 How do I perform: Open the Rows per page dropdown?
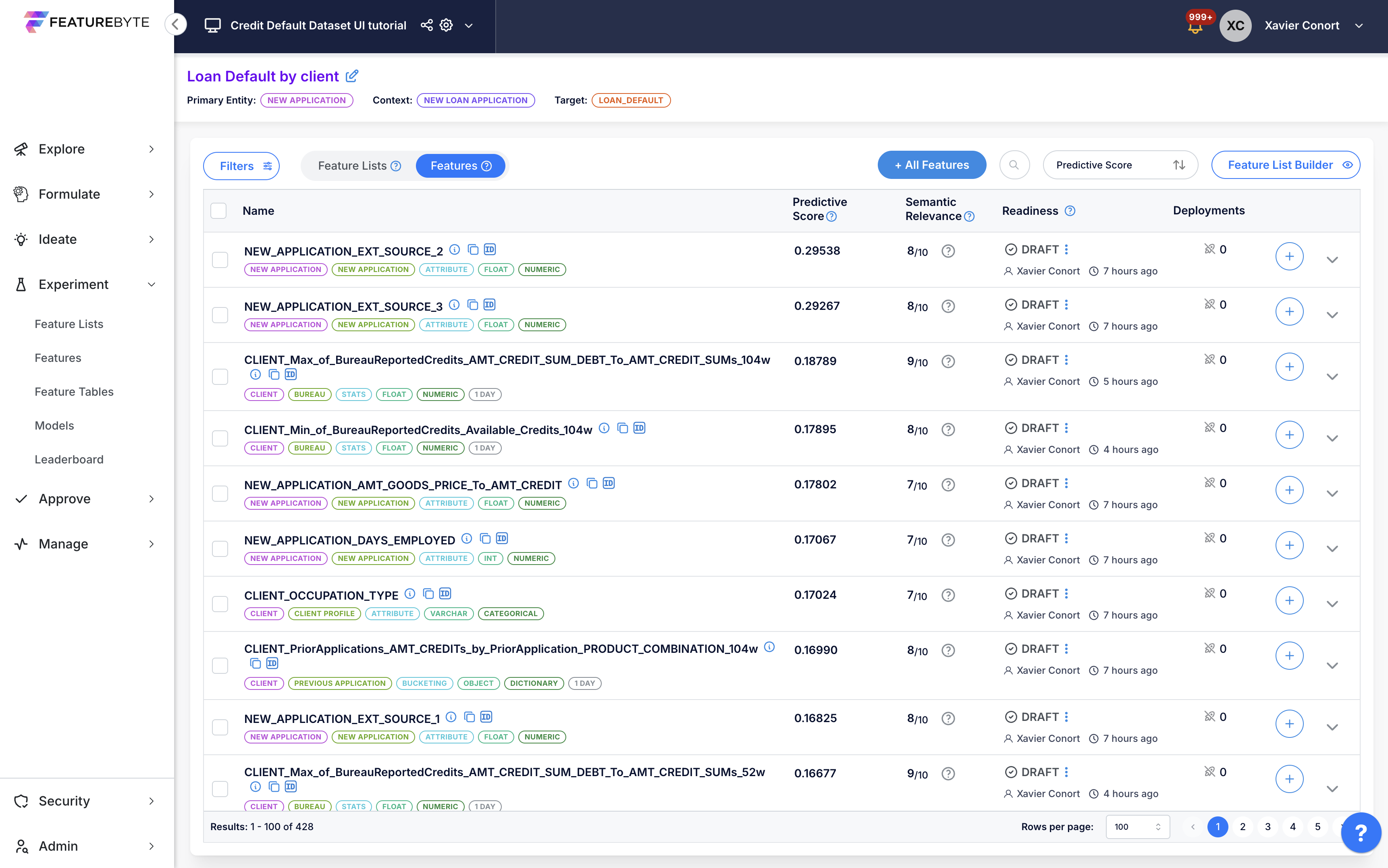coord(1137,826)
